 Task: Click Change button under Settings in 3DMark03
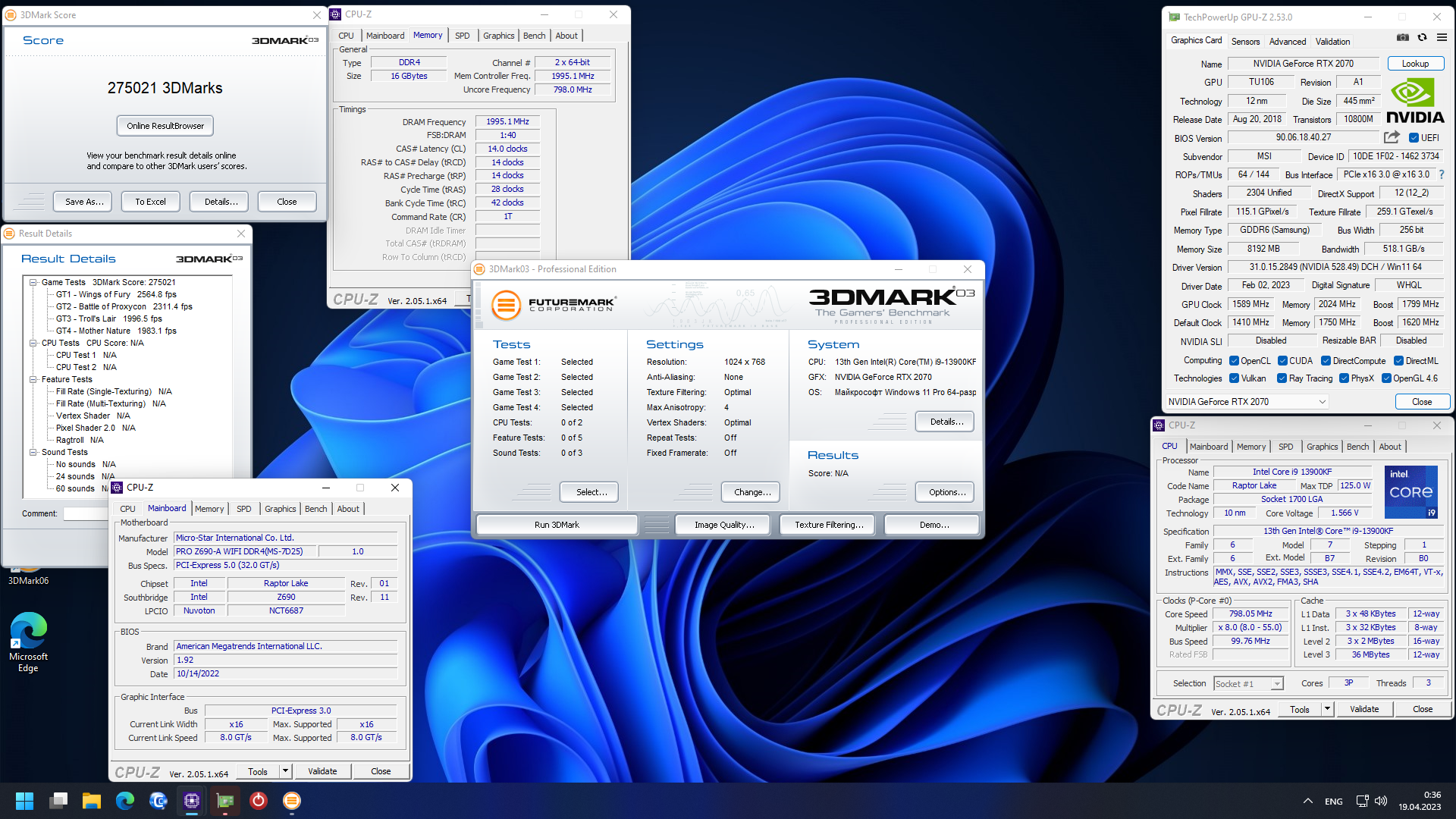[x=752, y=492]
